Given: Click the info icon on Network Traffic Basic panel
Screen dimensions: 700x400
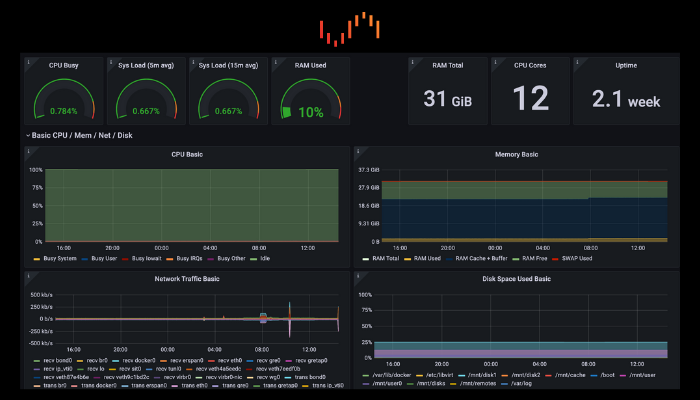Looking at the screenshot, I should coord(30,277).
